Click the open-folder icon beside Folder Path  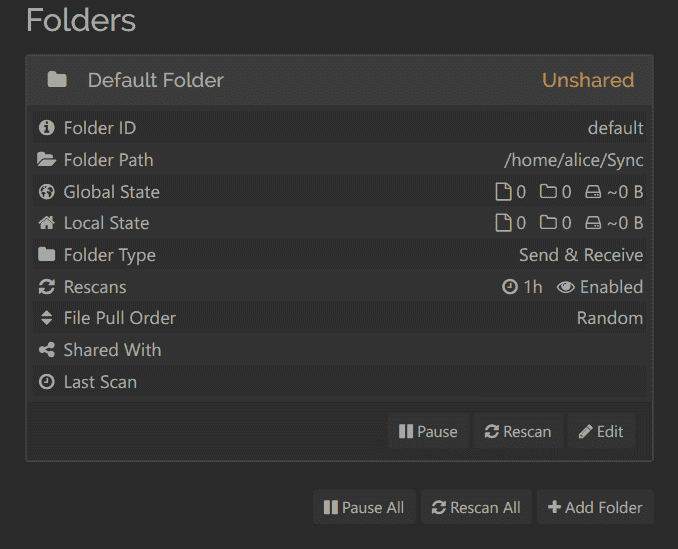coord(46,160)
